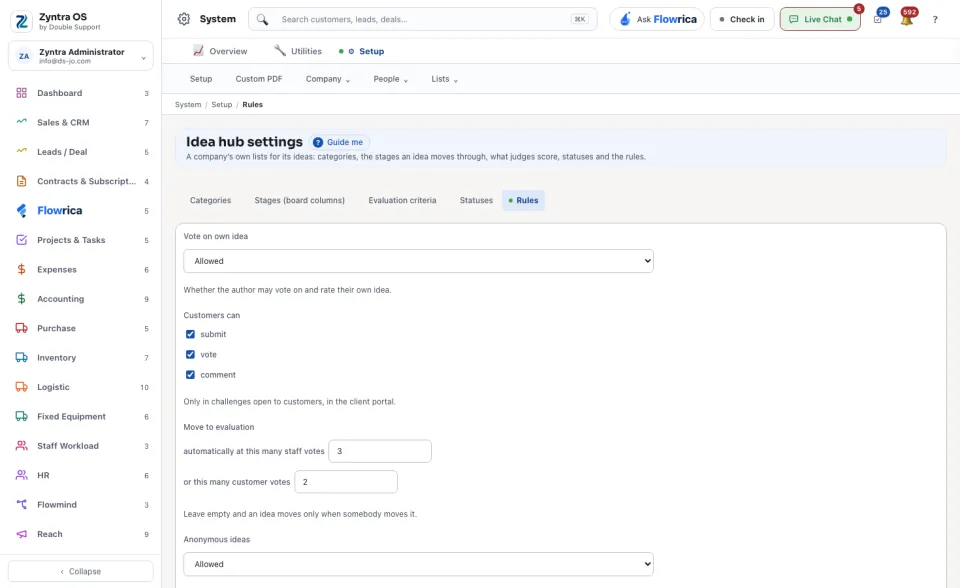Open the Anonymous ideas dropdown
This screenshot has width=960, height=588.
tap(418, 564)
